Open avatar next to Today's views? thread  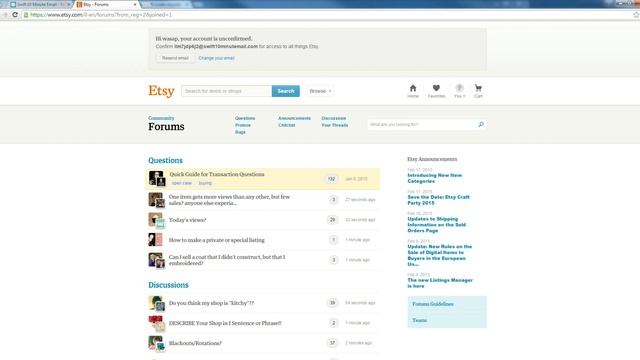[157, 220]
